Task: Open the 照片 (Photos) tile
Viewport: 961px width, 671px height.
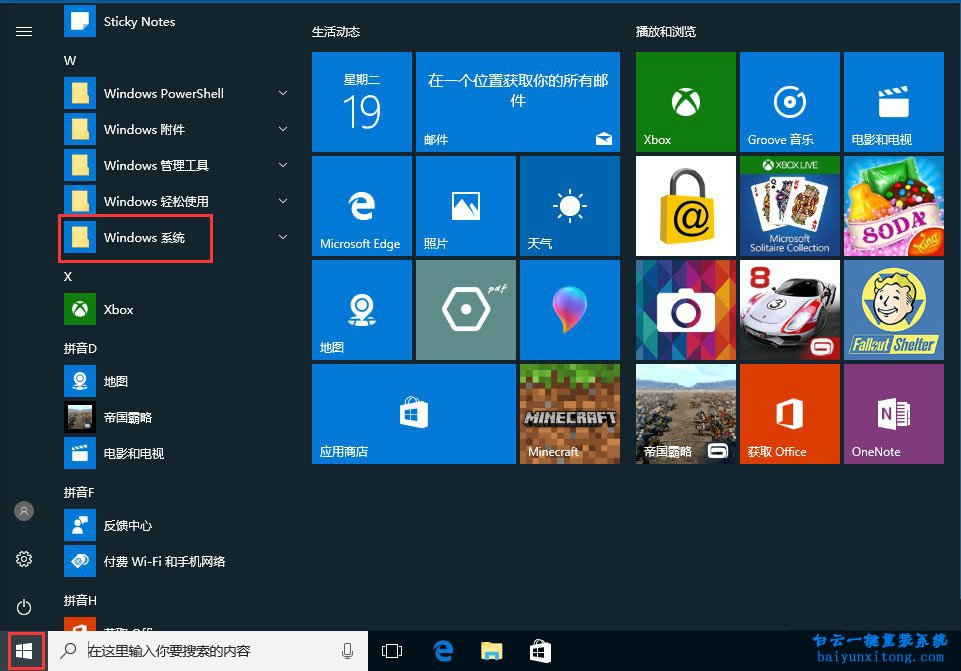Action: coord(465,205)
